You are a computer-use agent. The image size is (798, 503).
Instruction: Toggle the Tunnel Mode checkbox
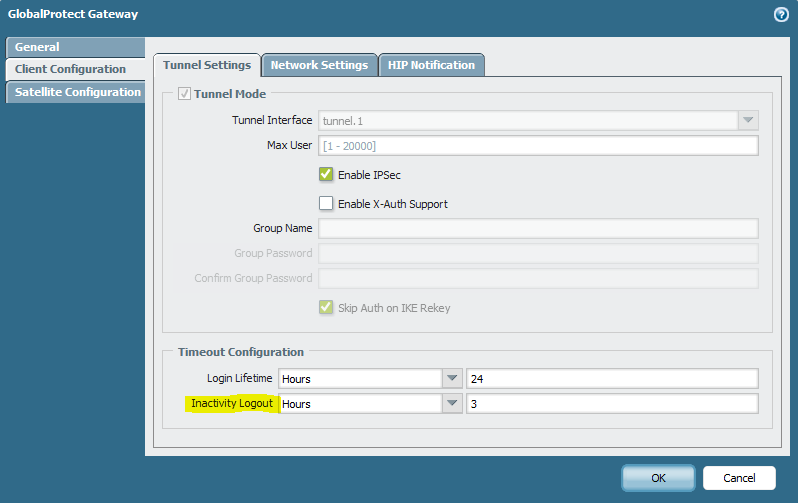click(184, 94)
